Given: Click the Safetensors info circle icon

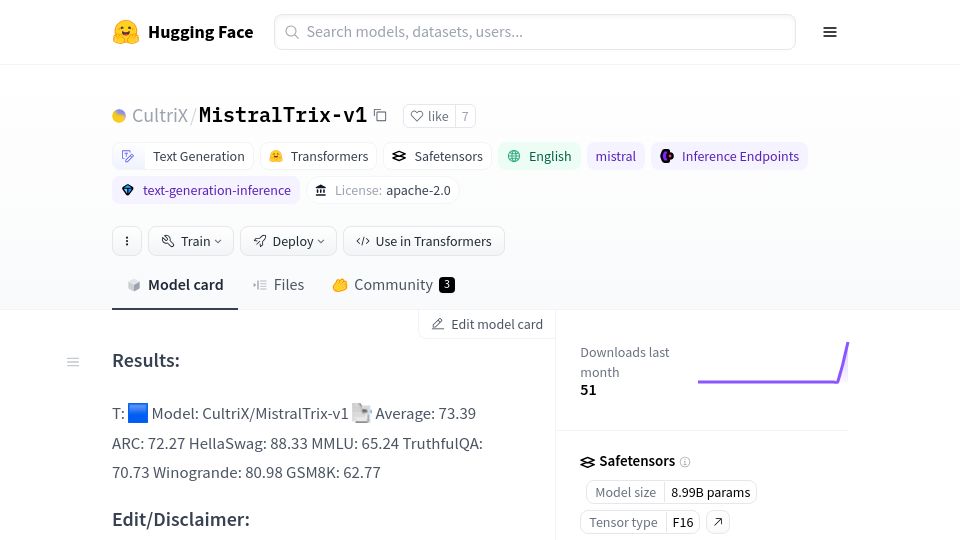Looking at the screenshot, I should [685, 462].
